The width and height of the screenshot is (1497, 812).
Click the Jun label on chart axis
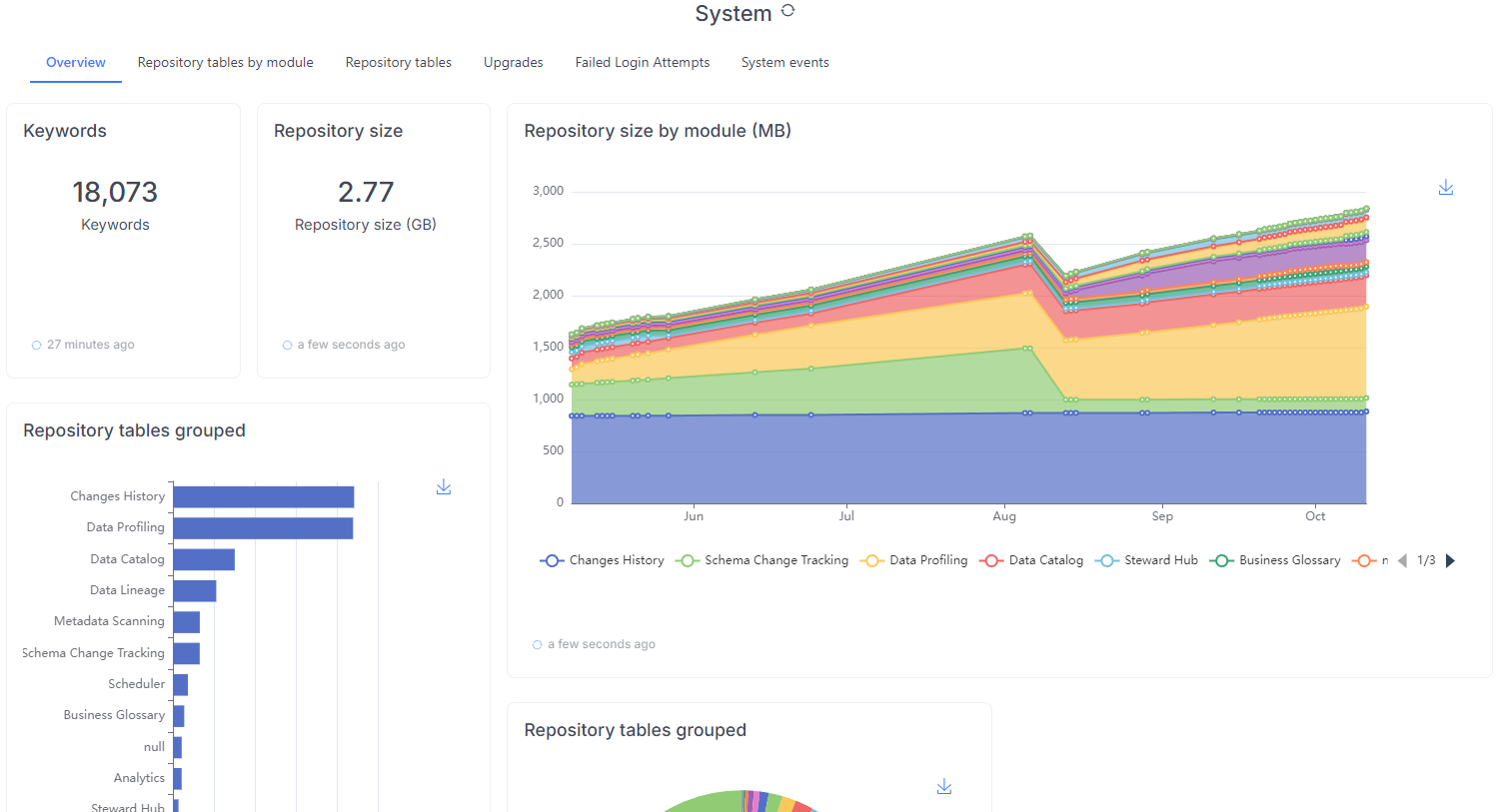point(694,516)
